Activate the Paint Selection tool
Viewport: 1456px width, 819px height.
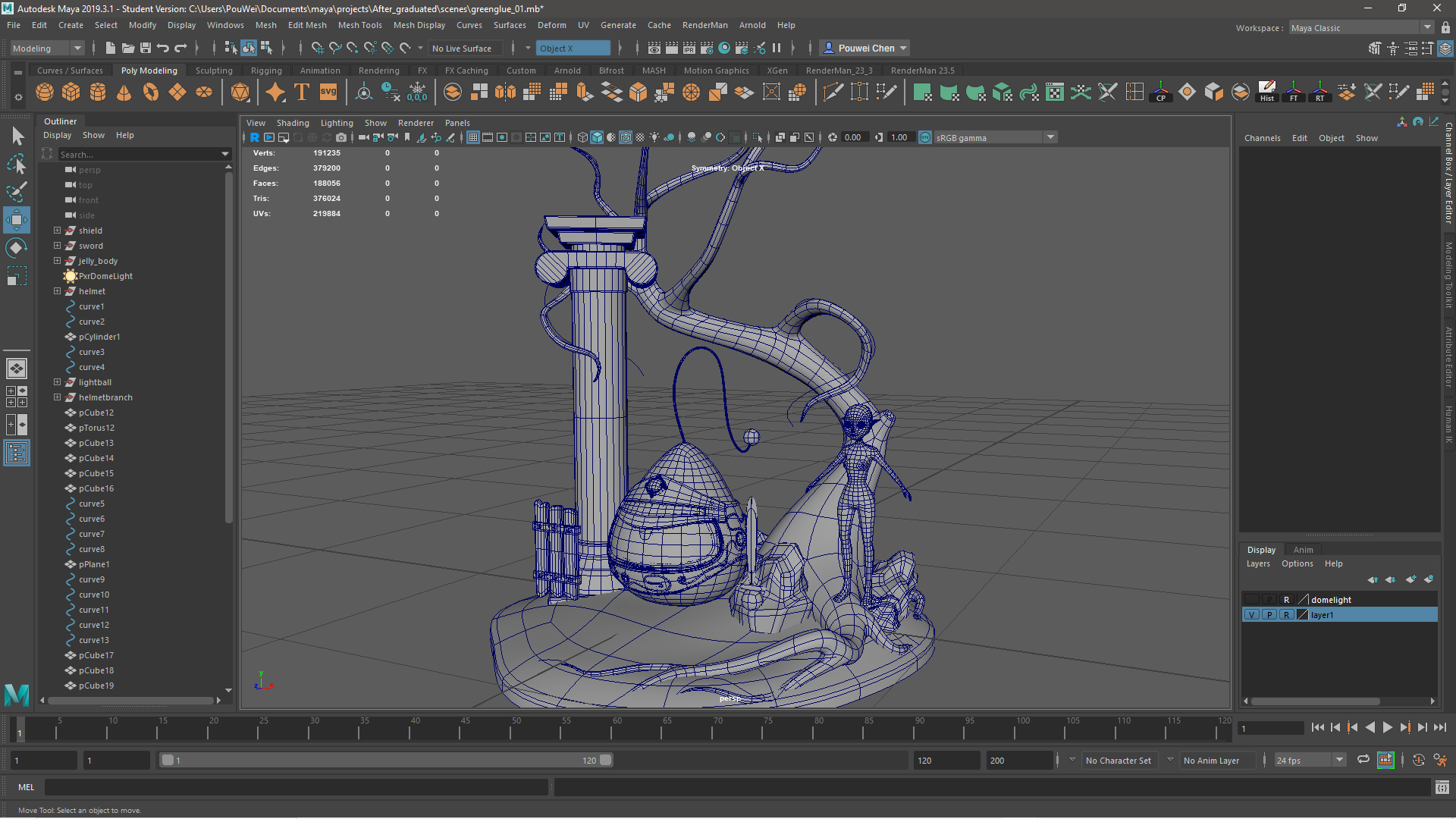pos(17,191)
